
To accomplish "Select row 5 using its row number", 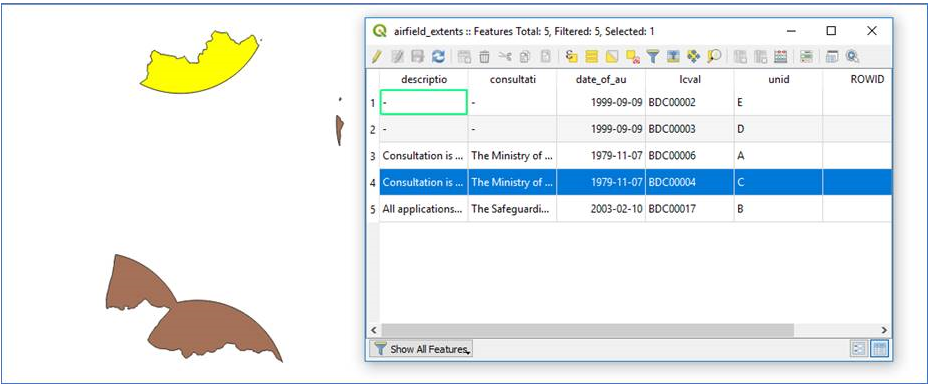I will pyautogui.click(x=372, y=209).
